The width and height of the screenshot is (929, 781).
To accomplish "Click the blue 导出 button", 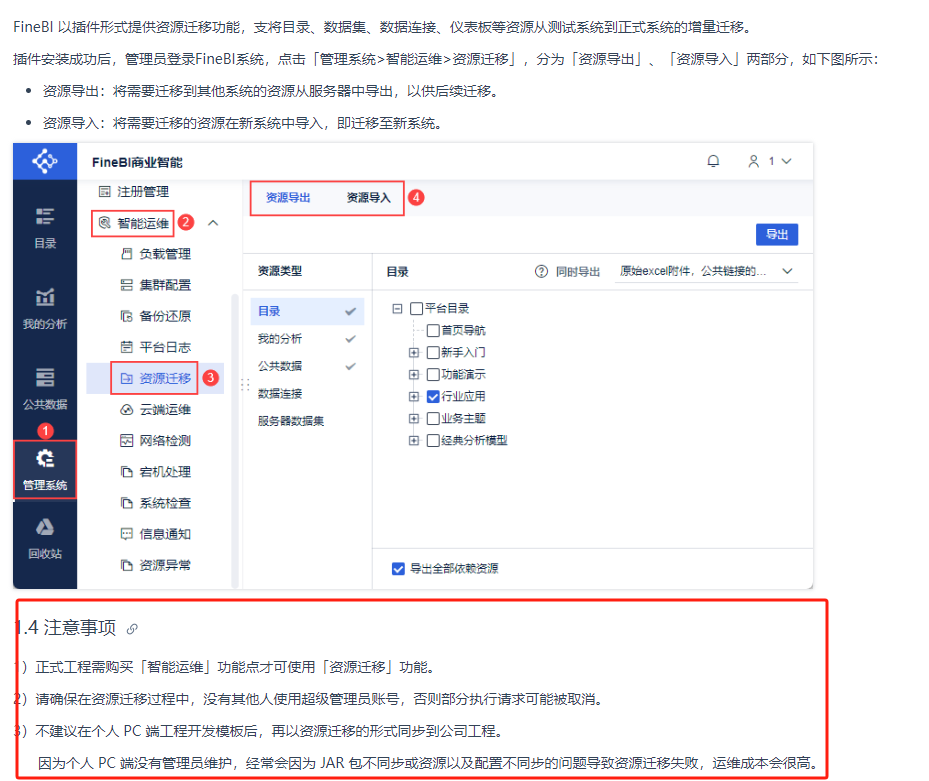I will (x=777, y=234).
